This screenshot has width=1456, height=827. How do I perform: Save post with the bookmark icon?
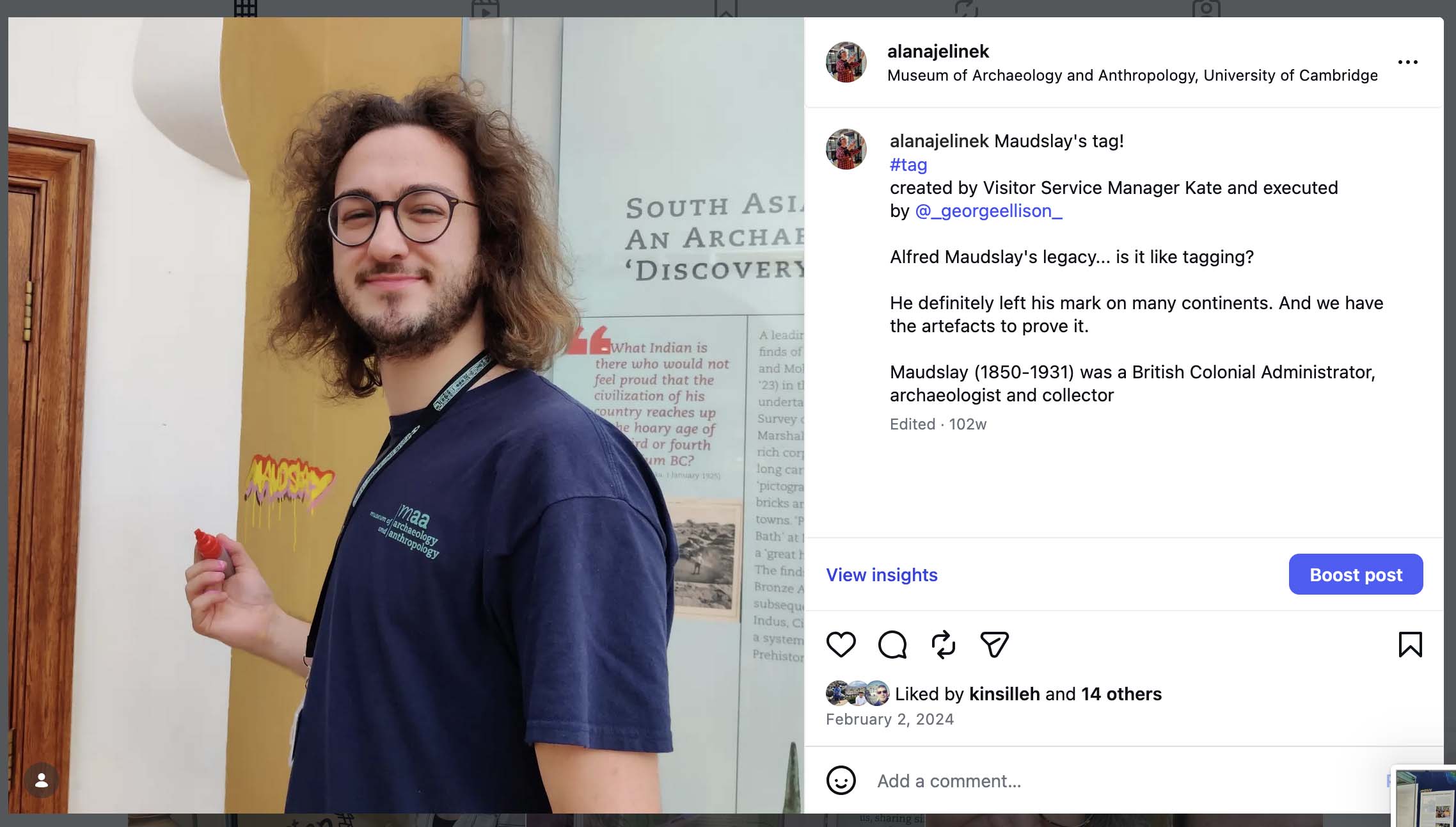[x=1410, y=644]
